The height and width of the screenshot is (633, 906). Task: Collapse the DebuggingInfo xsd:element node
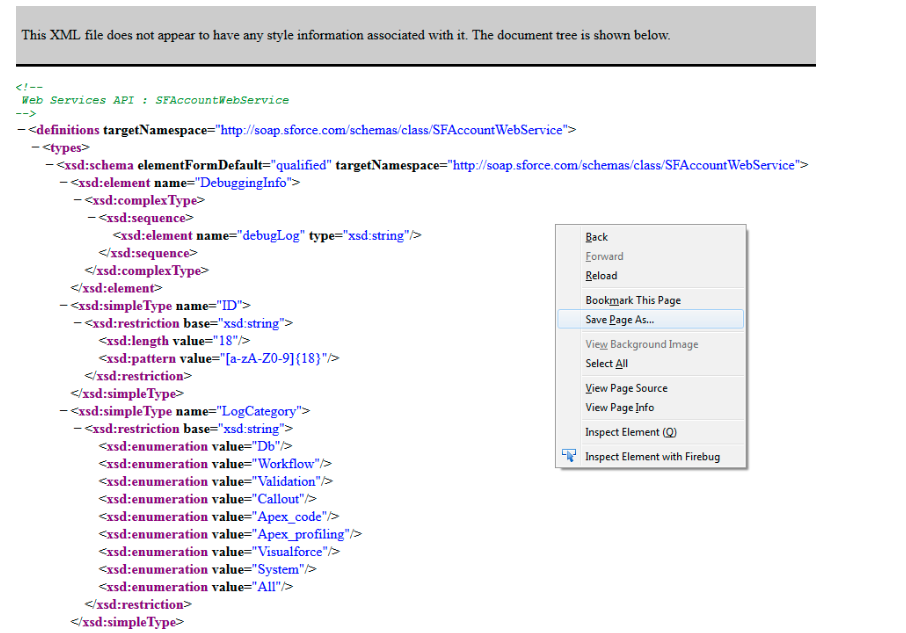click(64, 183)
